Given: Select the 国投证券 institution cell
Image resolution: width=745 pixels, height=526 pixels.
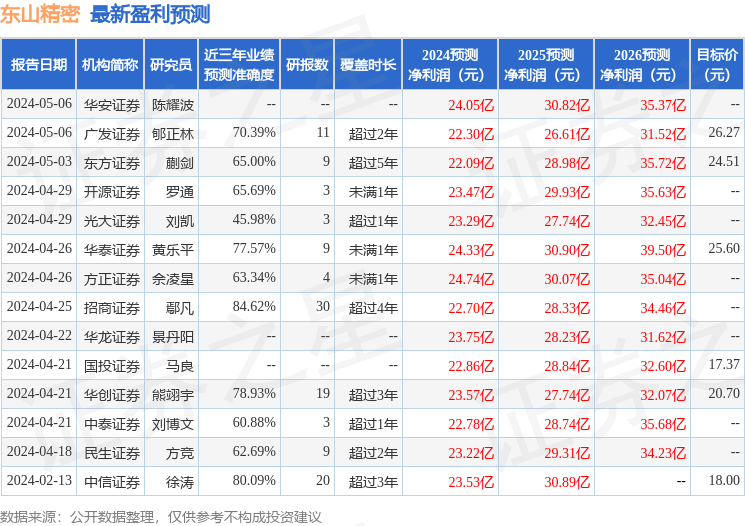Looking at the screenshot, I should pos(112,365).
